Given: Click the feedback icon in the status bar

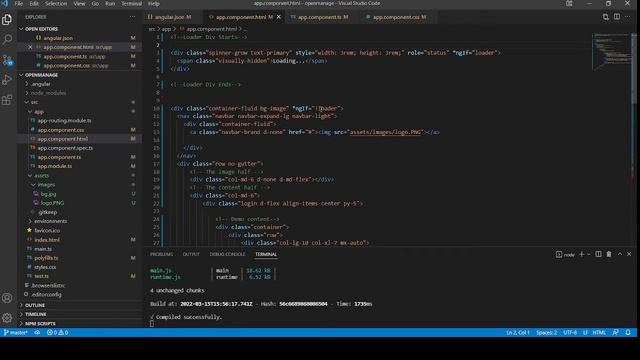Looking at the screenshot, I should [x=616, y=332].
